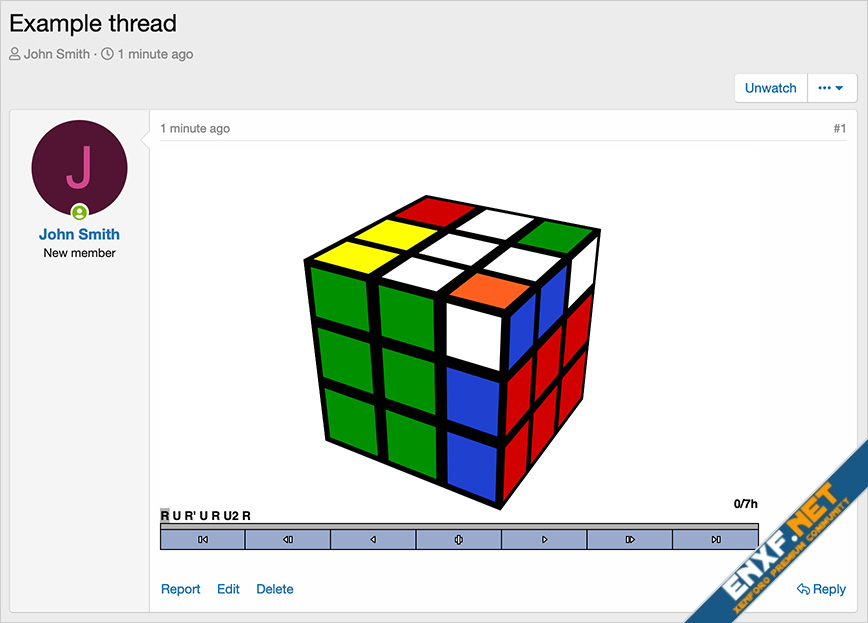Delete this post
868x623 pixels.
(x=275, y=589)
